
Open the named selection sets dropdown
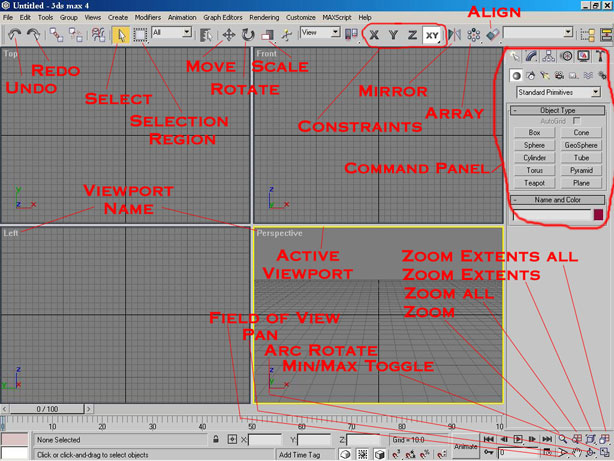tap(538, 33)
